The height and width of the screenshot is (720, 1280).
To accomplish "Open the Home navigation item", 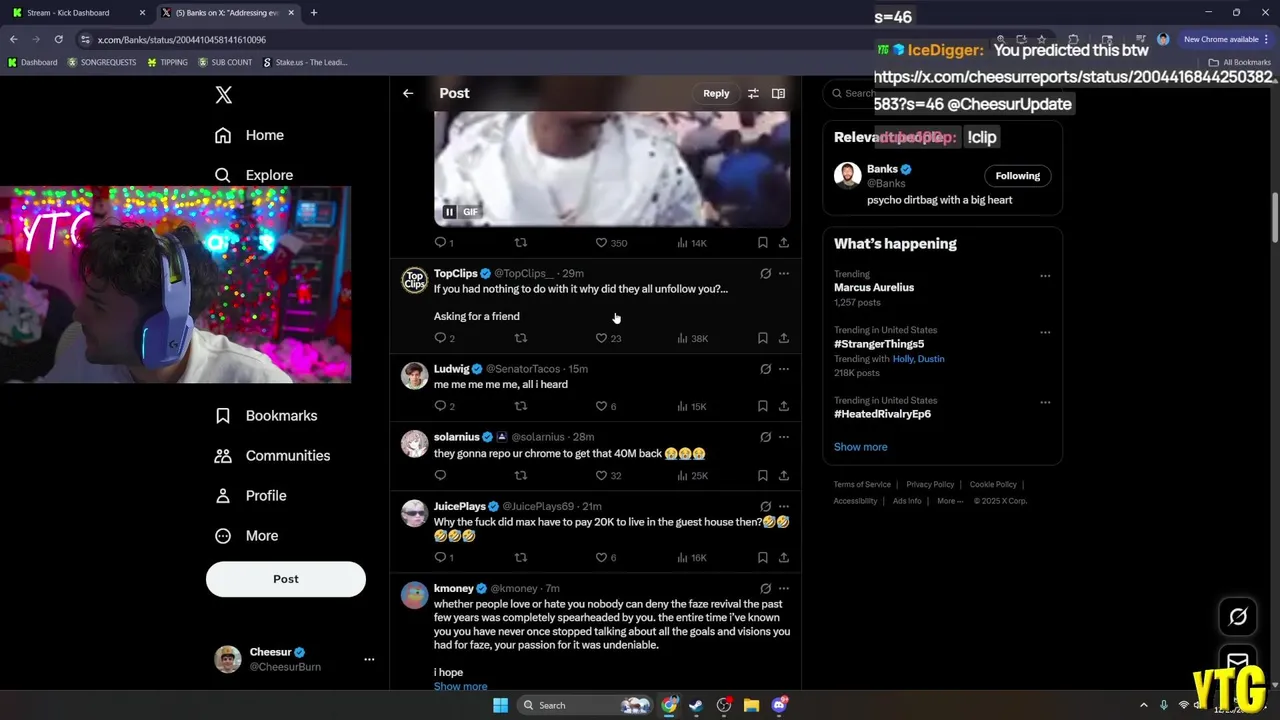I will click(x=249, y=135).
